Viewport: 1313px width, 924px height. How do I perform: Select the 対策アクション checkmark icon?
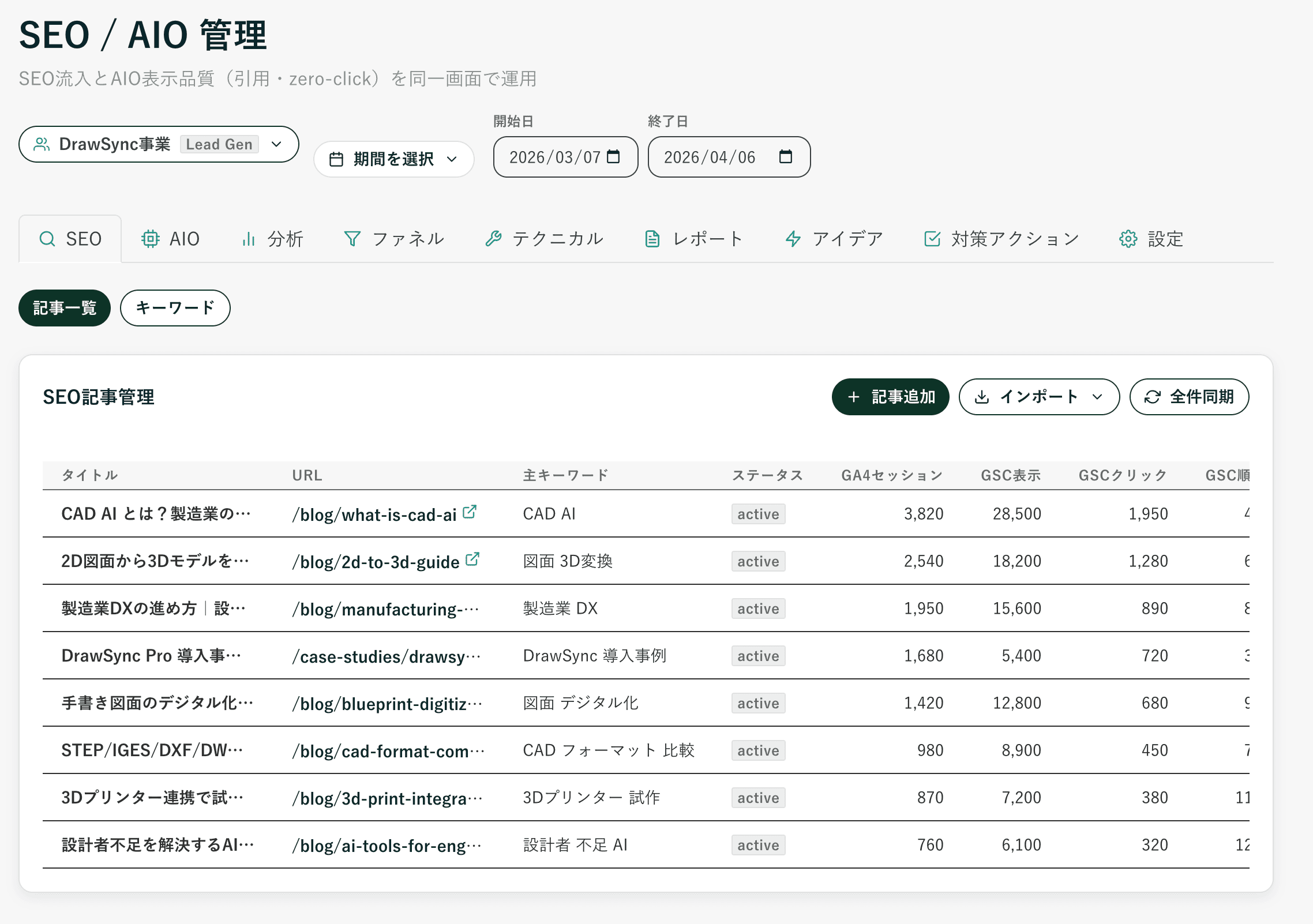pyautogui.click(x=932, y=238)
